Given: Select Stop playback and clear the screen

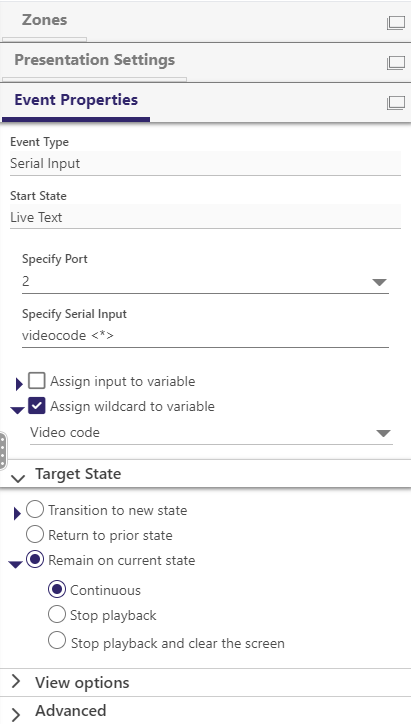Looking at the screenshot, I should [x=57, y=641].
